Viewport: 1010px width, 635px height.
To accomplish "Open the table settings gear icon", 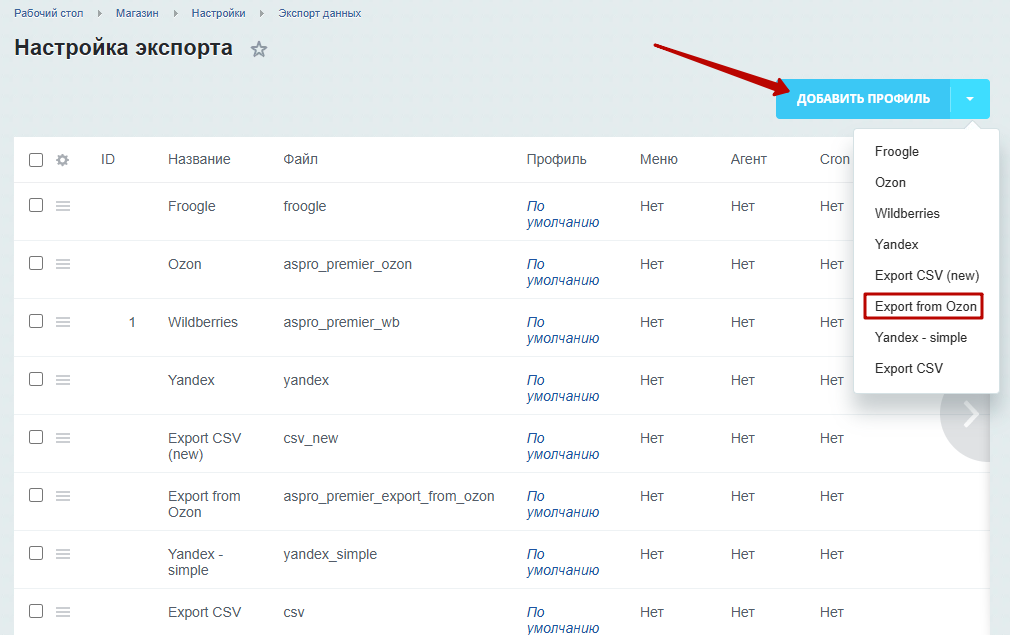I will pyautogui.click(x=62, y=160).
